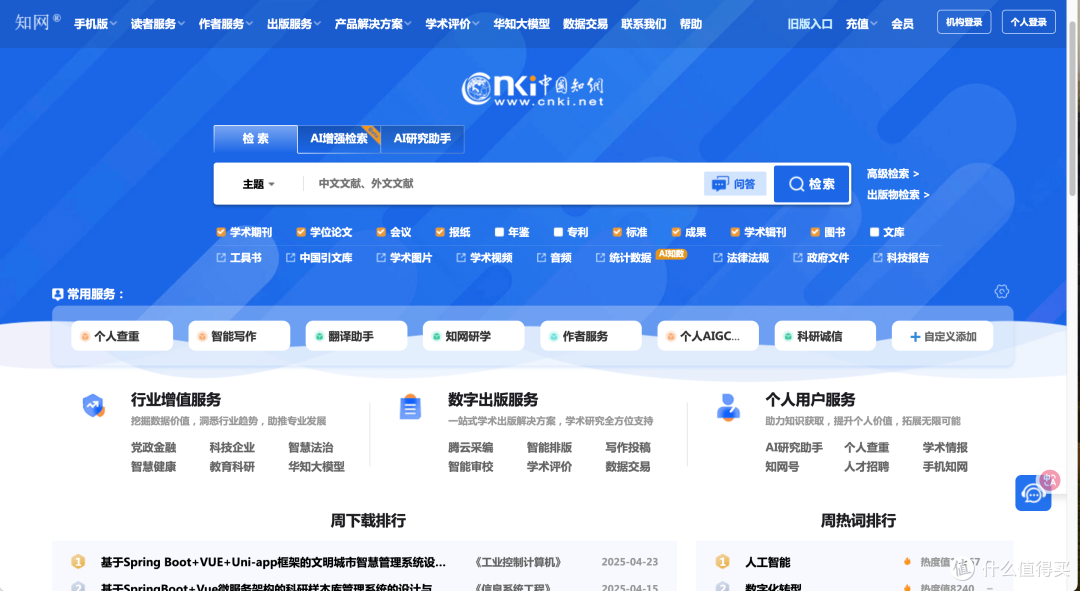Click the CNKI logo at top center

tap(532, 89)
